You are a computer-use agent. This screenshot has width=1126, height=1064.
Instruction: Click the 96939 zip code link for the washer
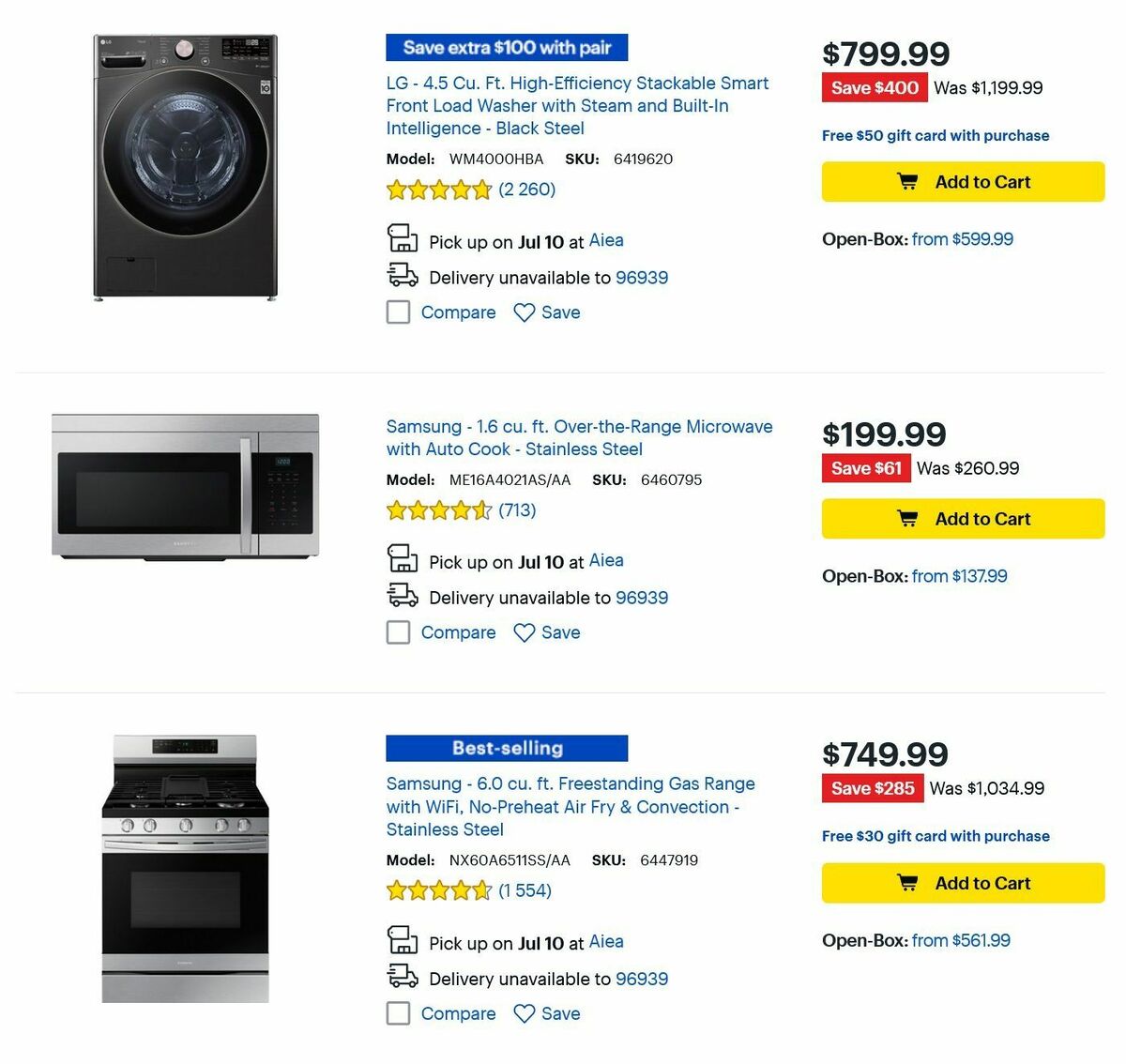pyautogui.click(x=642, y=277)
